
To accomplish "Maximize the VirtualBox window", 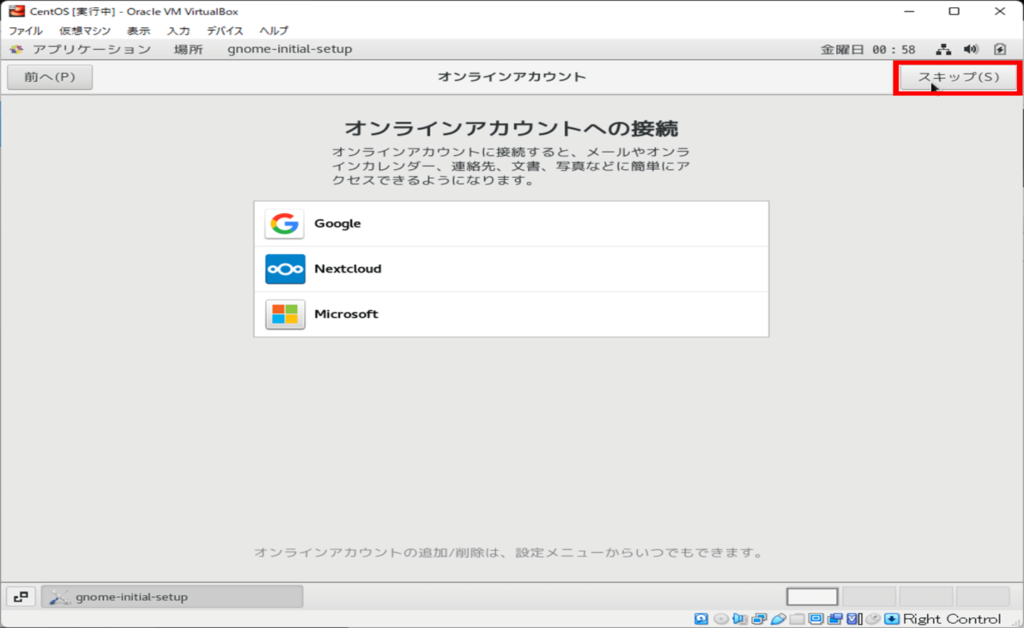I will pyautogui.click(x=954, y=11).
